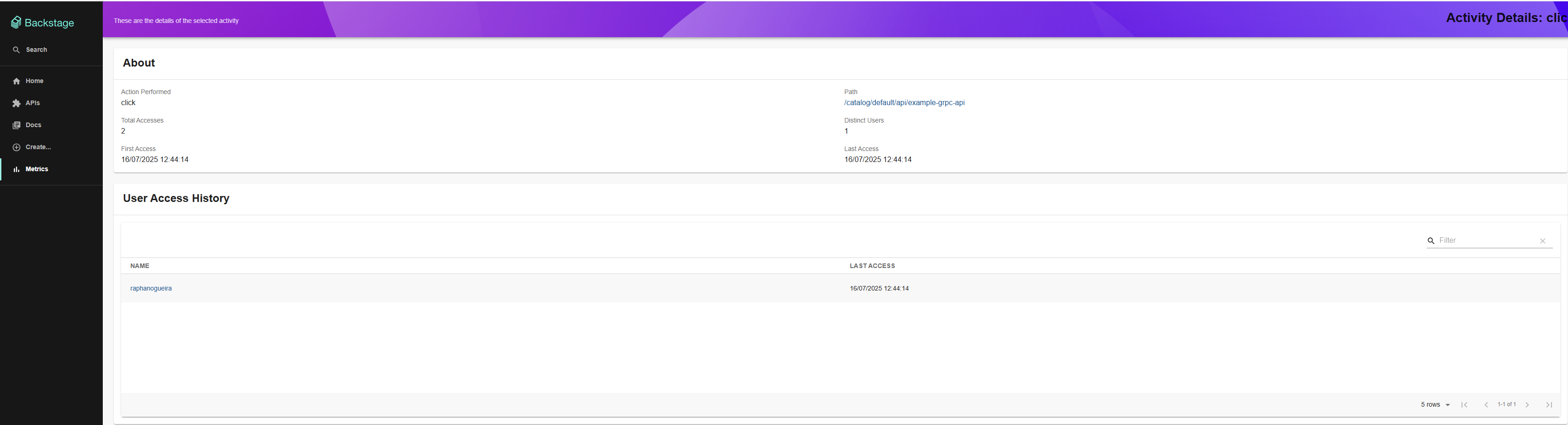Open the APIs sidebar menu item
This screenshot has width=1568, height=425.
click(x=51, y=103)
